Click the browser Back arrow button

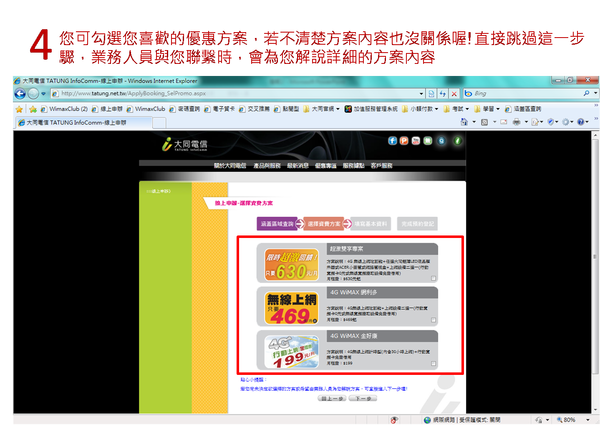(20, 93)
